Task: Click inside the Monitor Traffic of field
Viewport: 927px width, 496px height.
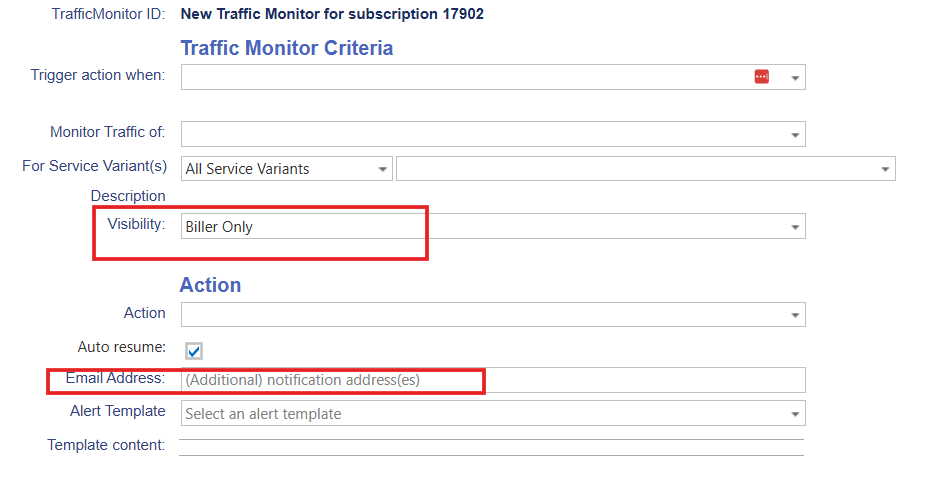Action: tap(480, 134)
